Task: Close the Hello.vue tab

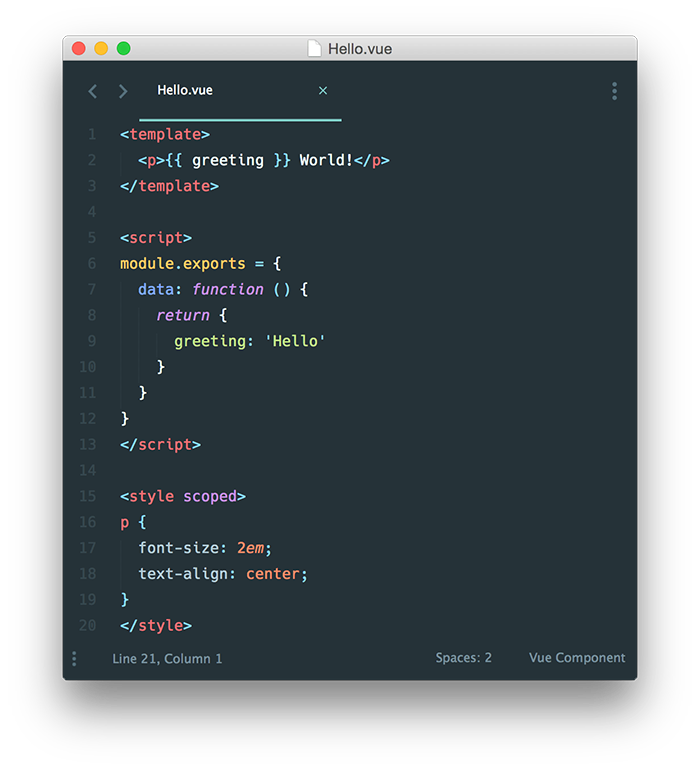Action: 323,90
